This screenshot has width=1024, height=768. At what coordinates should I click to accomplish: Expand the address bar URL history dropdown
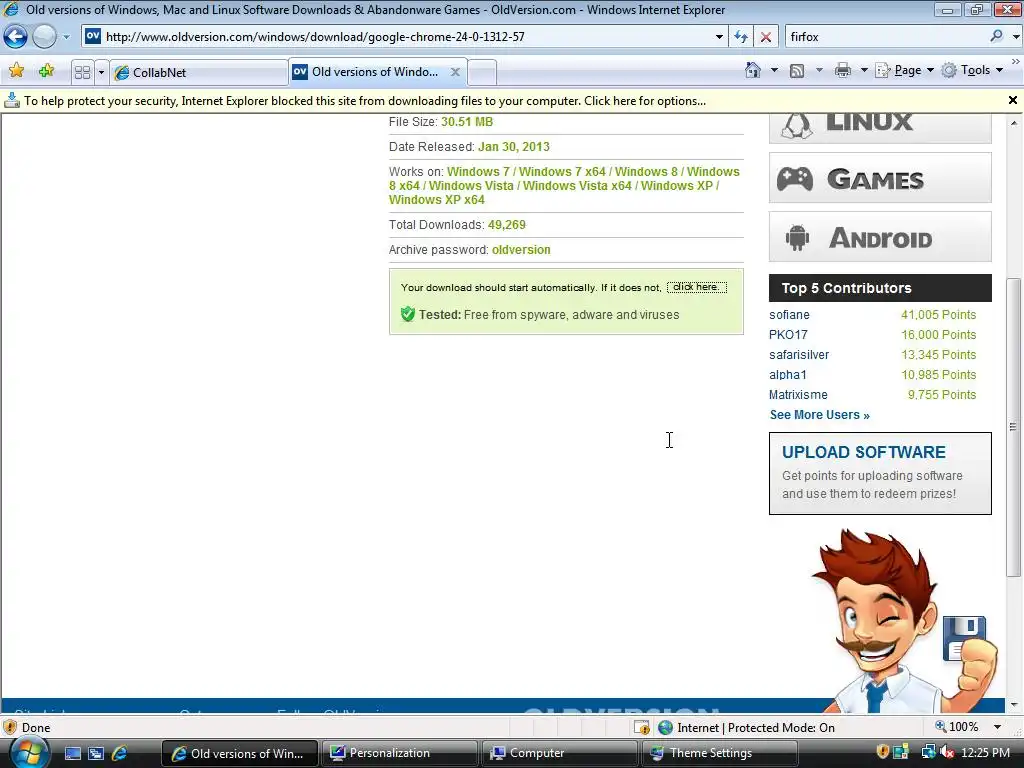pyautogui.click(x=719, y=37)
